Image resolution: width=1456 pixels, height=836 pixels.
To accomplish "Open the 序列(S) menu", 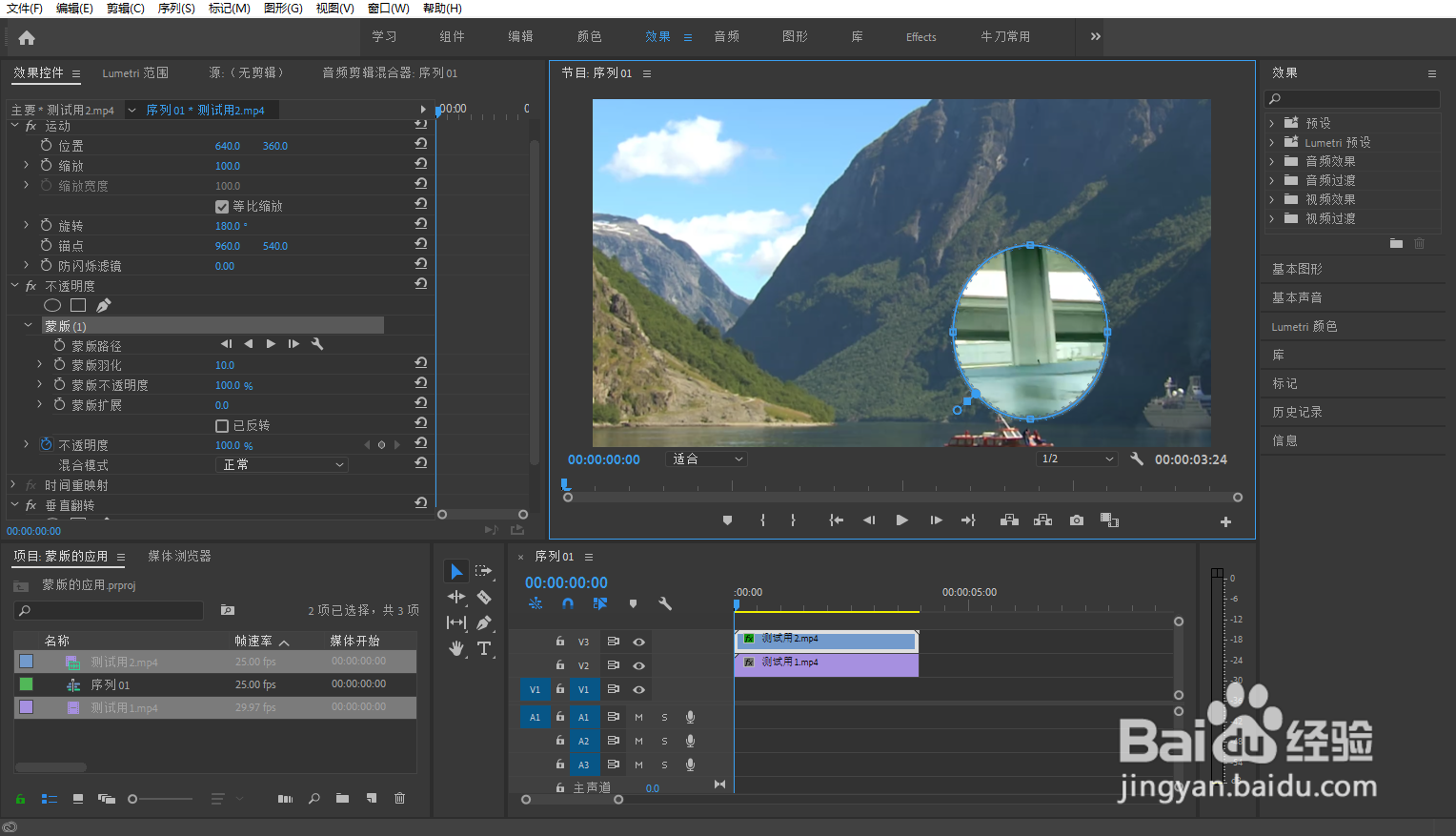I will click(x=176, y=9).
